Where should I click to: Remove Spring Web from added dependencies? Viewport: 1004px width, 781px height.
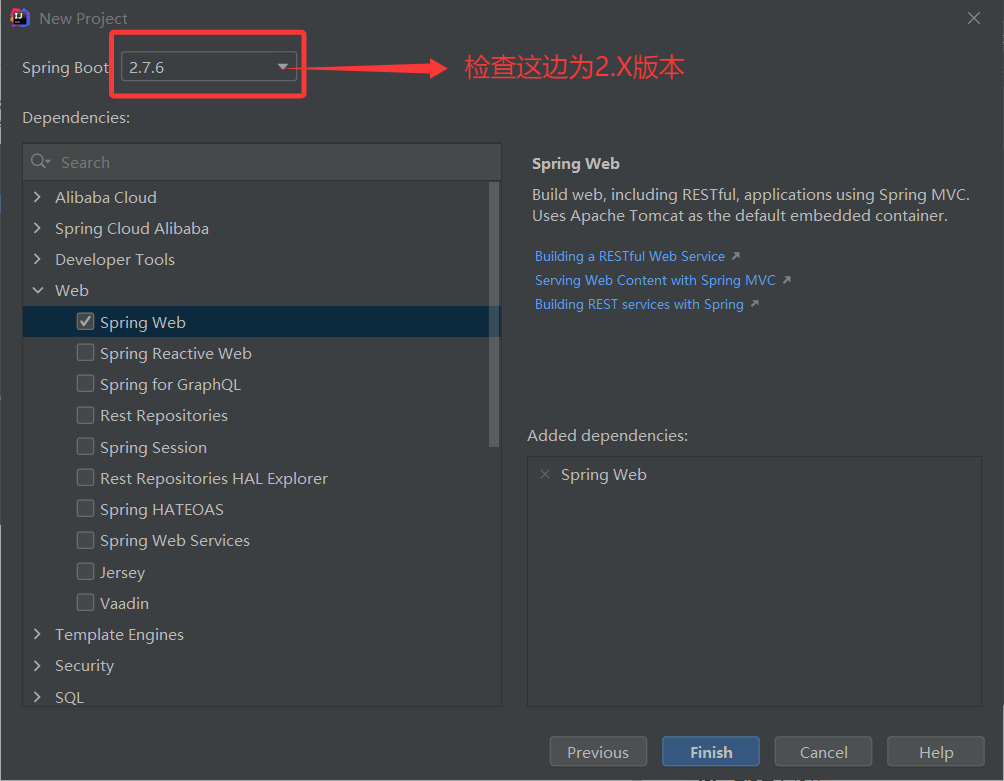tap(545, 474)
